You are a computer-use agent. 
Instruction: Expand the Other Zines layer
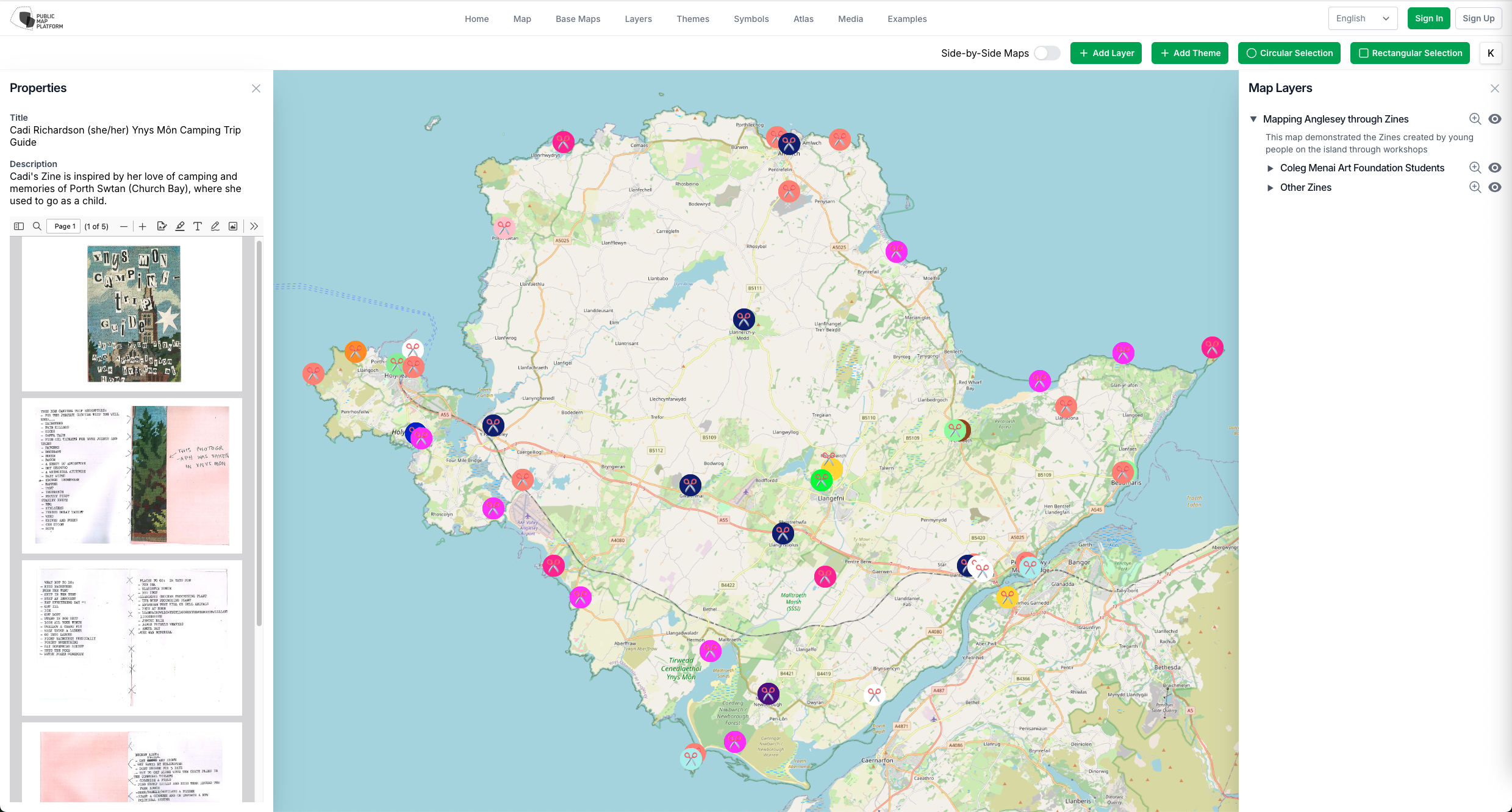coord(1270,187)
